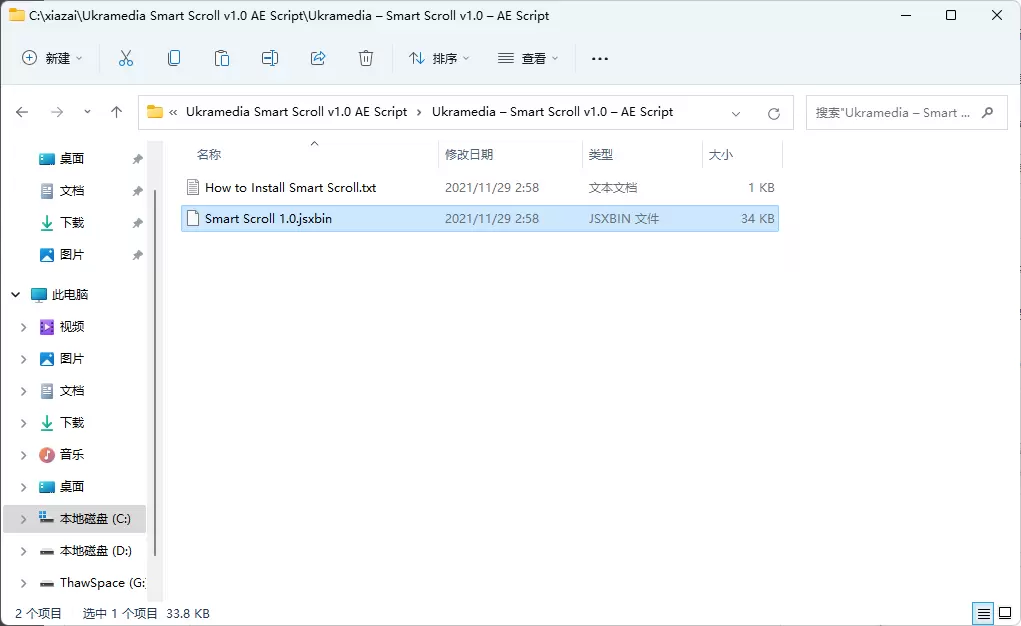Expand the 视频 folder node
The height and width of the screenshot is (626, 1021).
coord(23,327)
